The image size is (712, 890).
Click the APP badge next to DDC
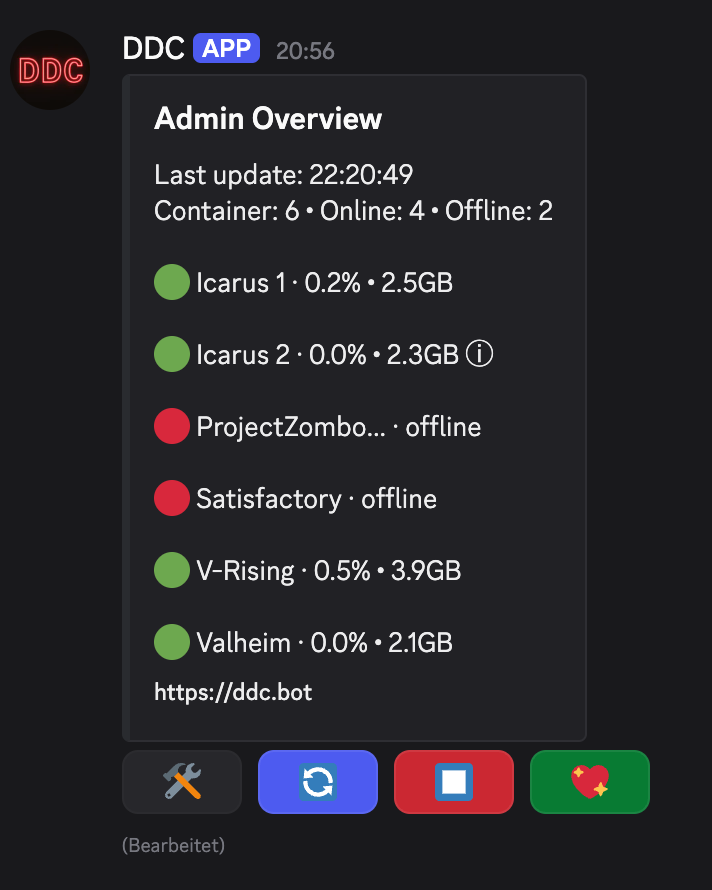click(225, 48)
